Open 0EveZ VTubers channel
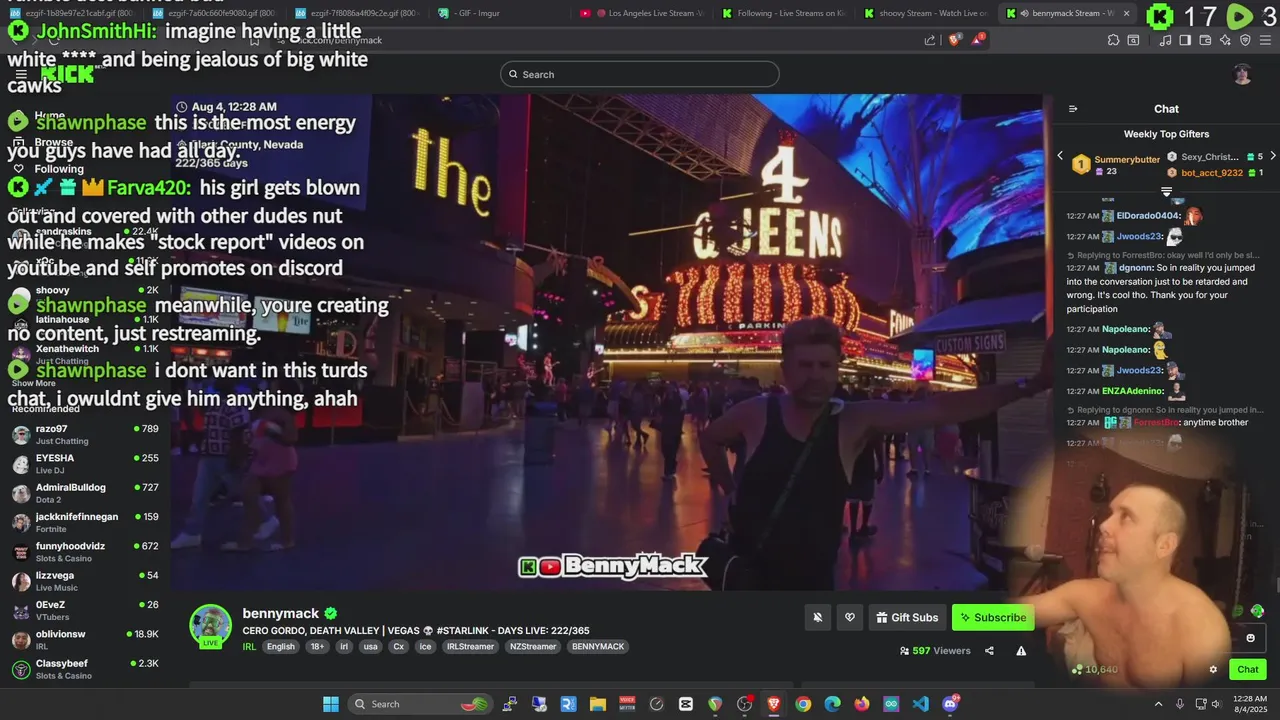Viewport: 1280px width, 720px height. tap(85, 610)
